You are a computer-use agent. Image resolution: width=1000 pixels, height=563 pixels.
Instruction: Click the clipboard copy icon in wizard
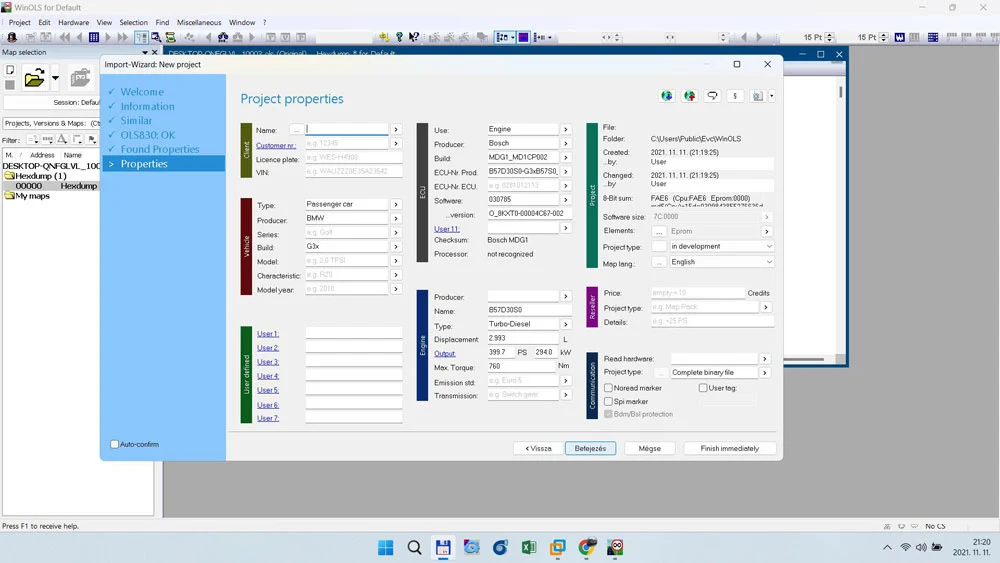click(x=757, y=96)
